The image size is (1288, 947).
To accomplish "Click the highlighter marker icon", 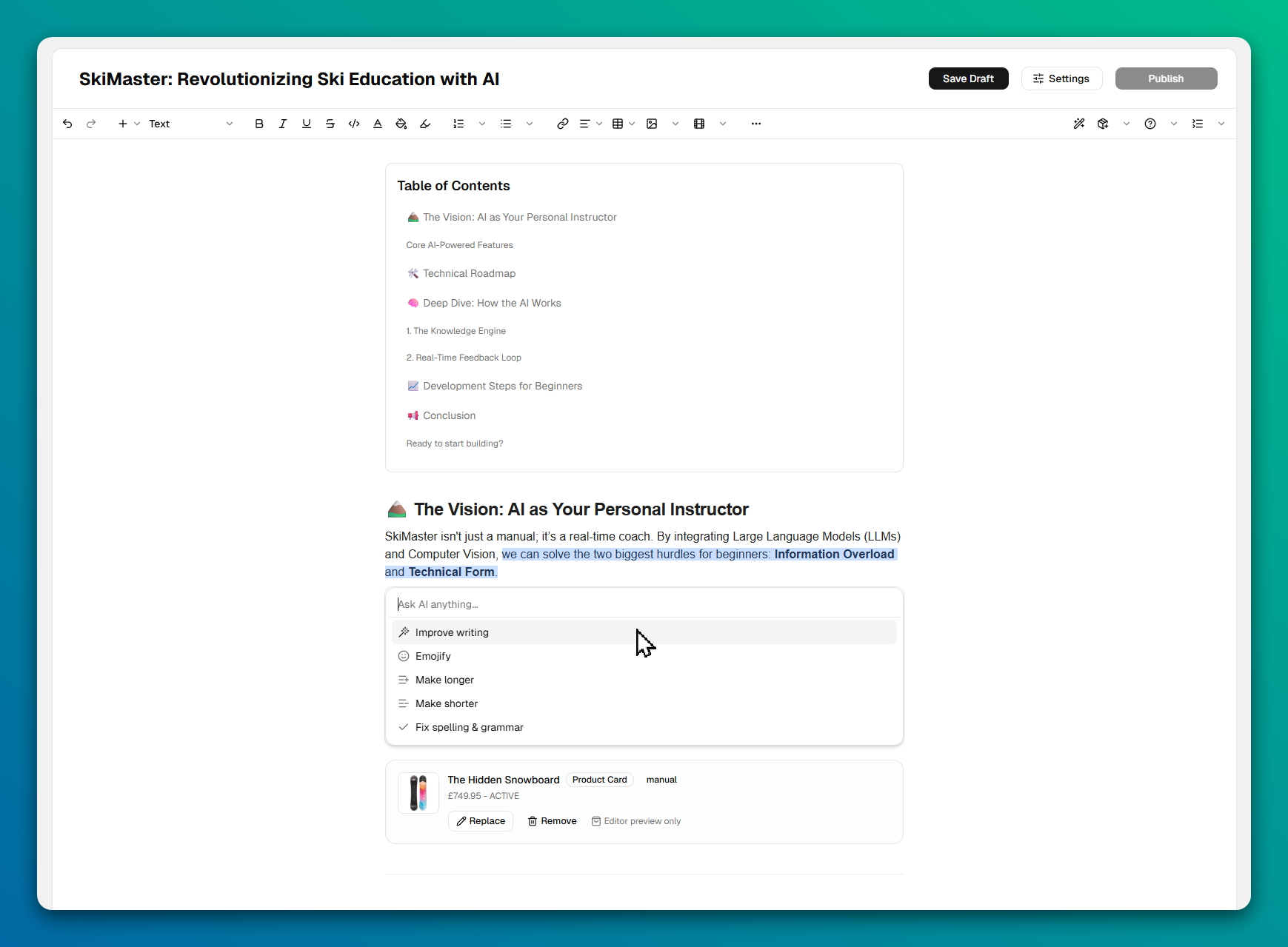I will (x=425, y=124).
